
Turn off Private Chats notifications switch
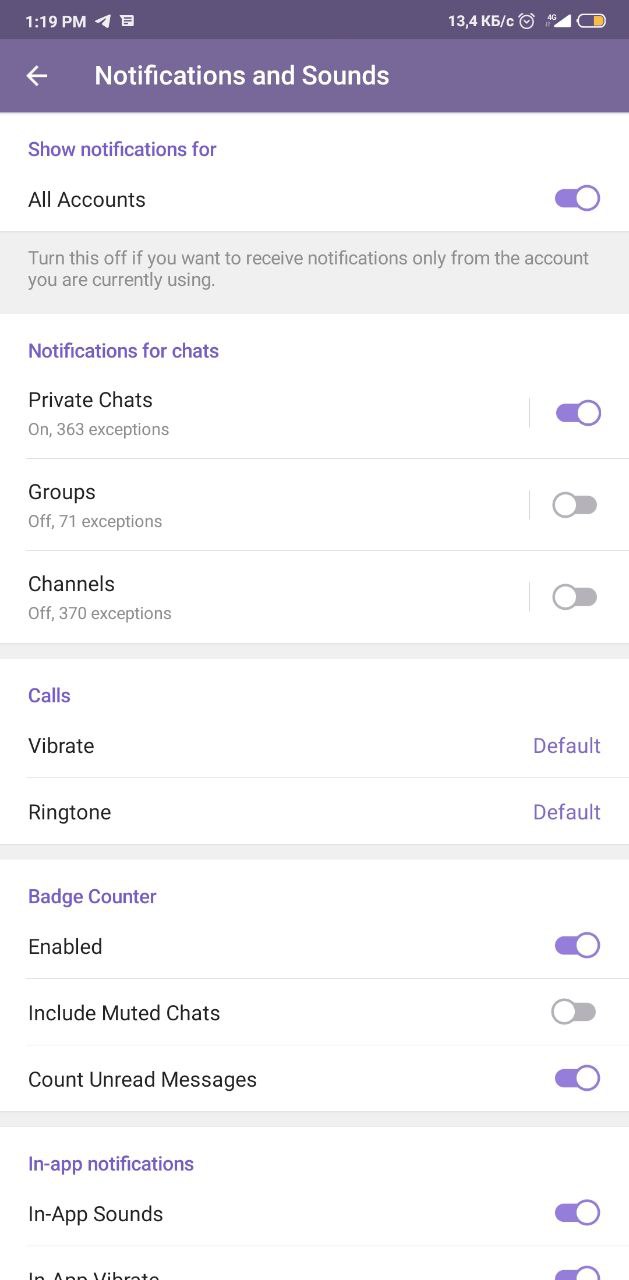577,413
